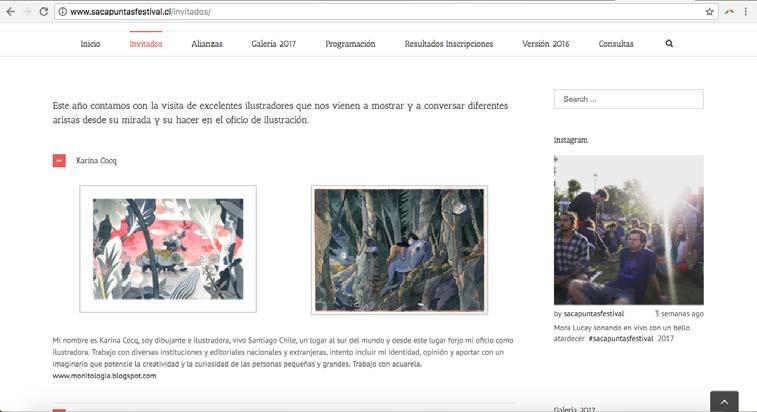The image size is (757, 412).
Task: Go to Galería 2017 in the navigation
Action: tap(274, 44)
